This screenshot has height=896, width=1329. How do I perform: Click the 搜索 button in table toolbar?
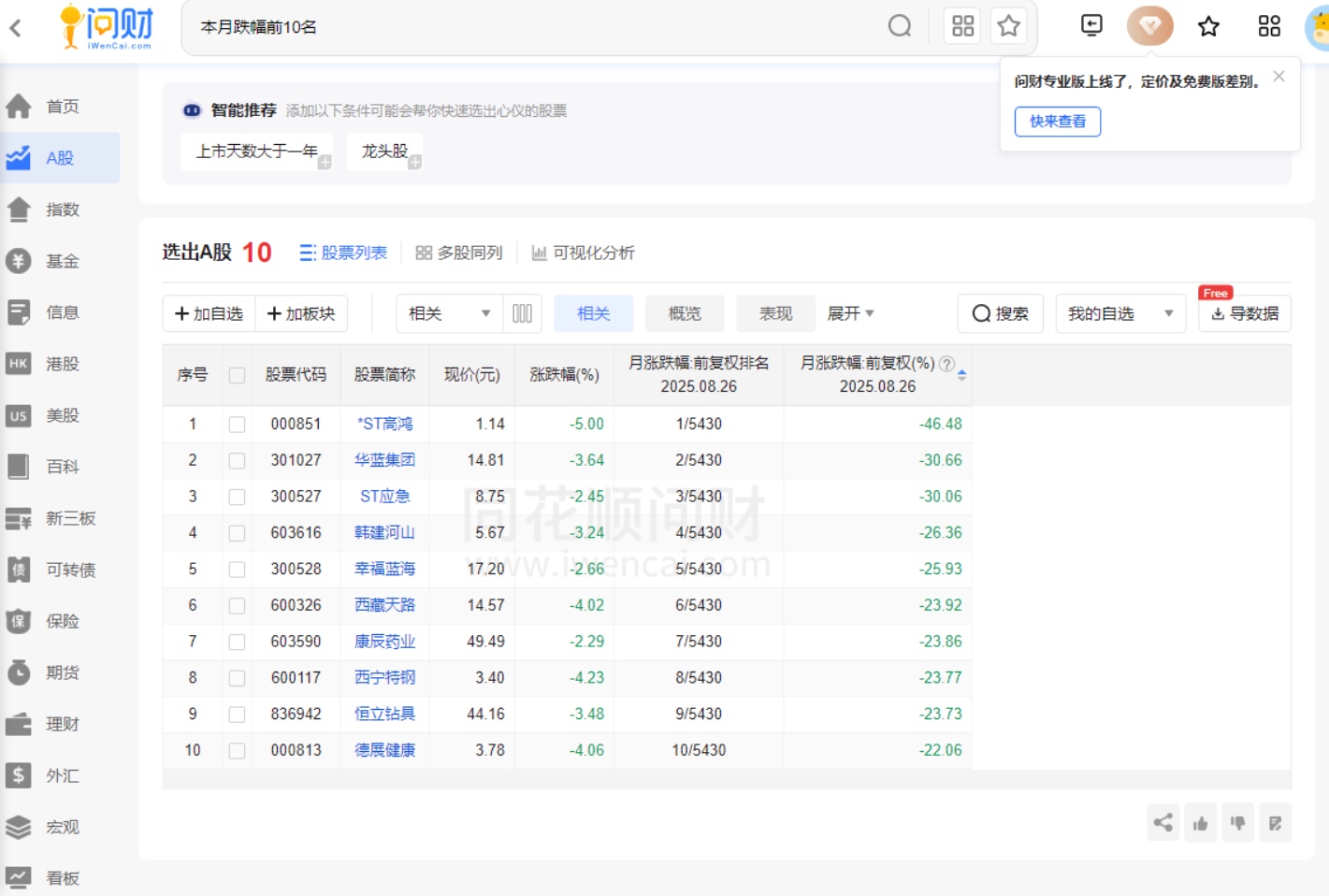(1001, 313)
